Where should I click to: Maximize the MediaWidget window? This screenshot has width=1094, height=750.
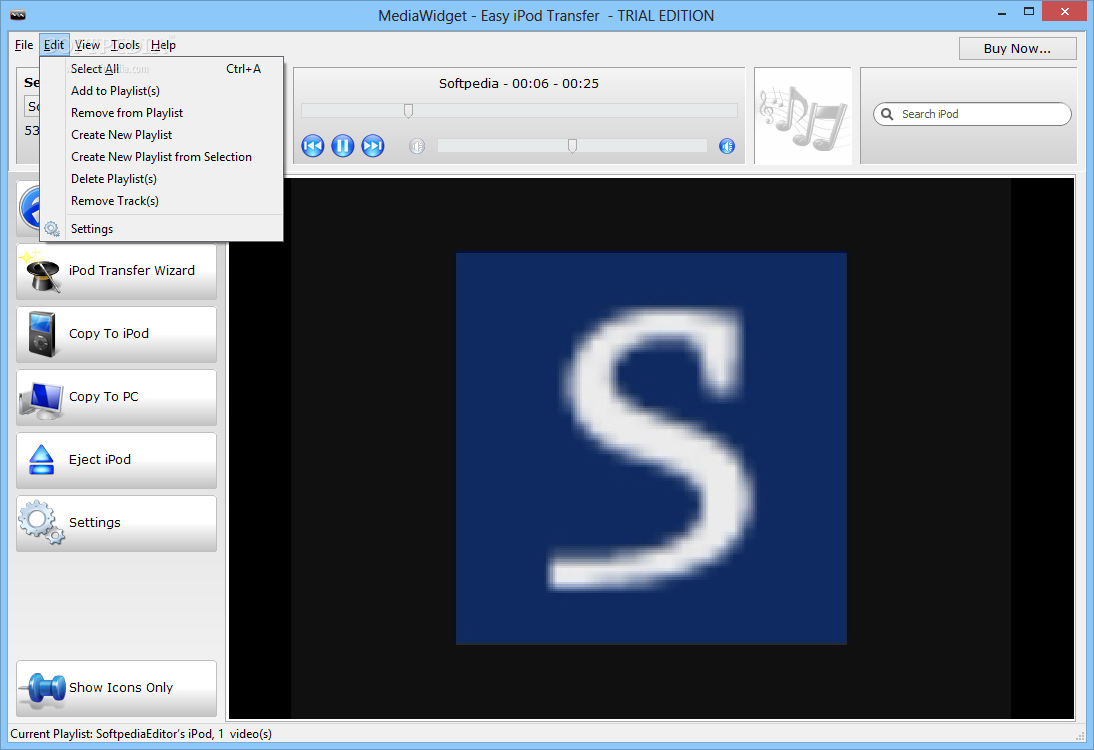pyautogui.click(x=1028, y=12)
